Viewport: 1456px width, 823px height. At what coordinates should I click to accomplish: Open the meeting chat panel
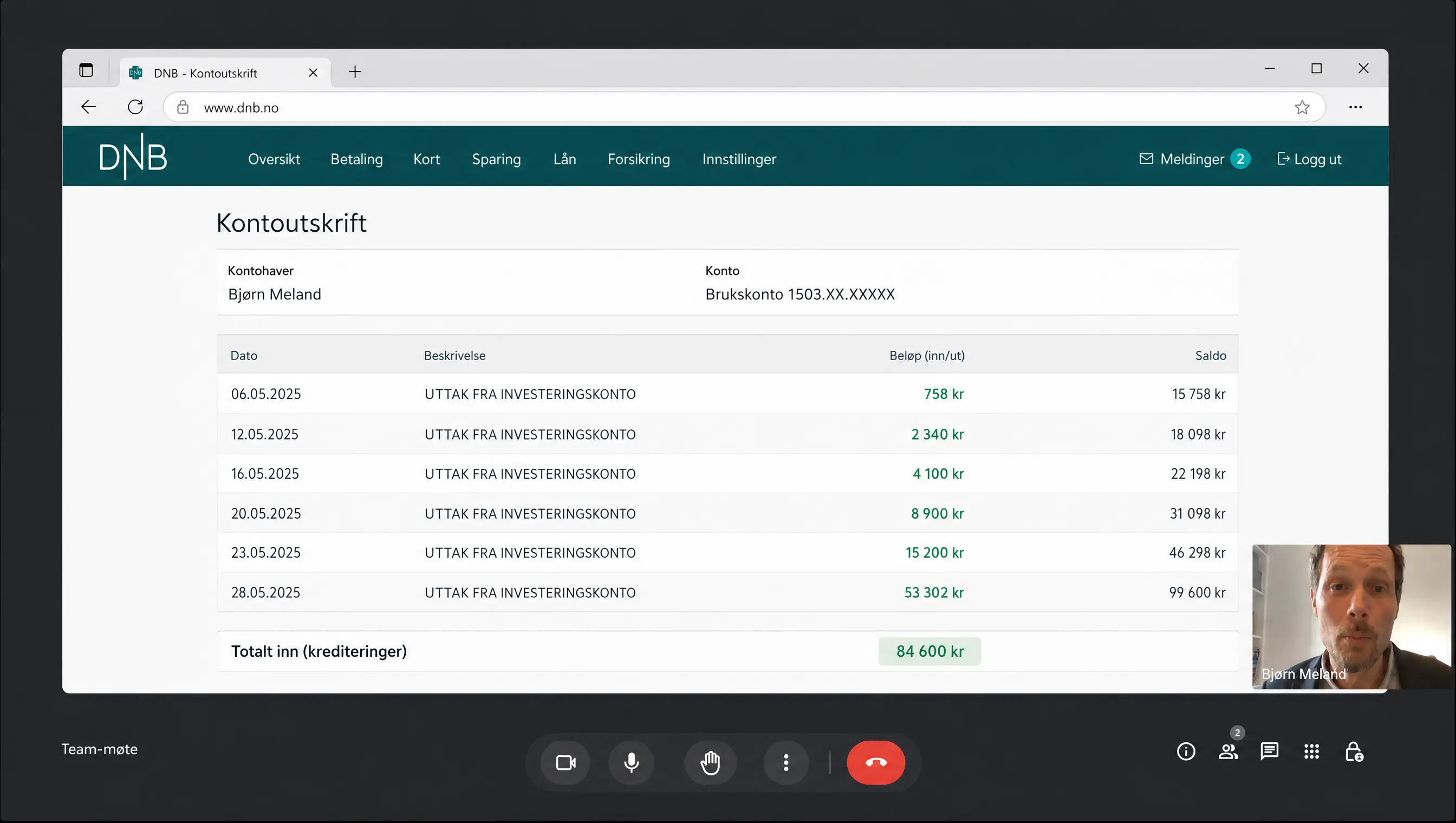click(1270, 751)
